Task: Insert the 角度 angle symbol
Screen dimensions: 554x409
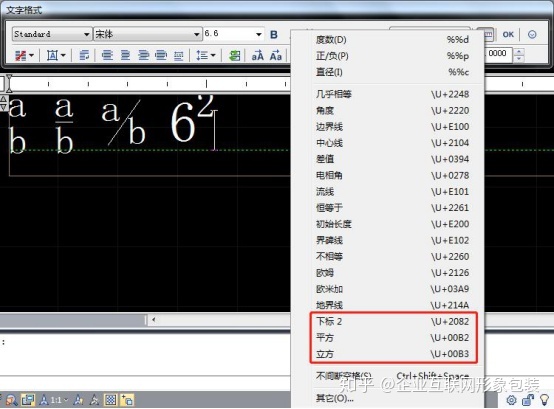Action: pyautogui.click(x=392, y=111)
